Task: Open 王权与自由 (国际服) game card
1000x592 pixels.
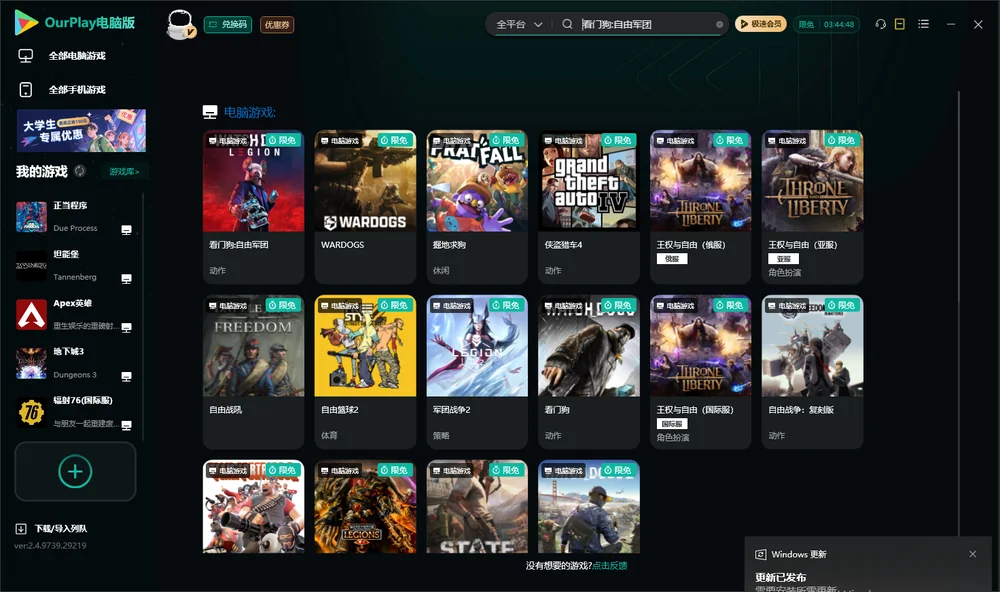Action: point(700,372)
